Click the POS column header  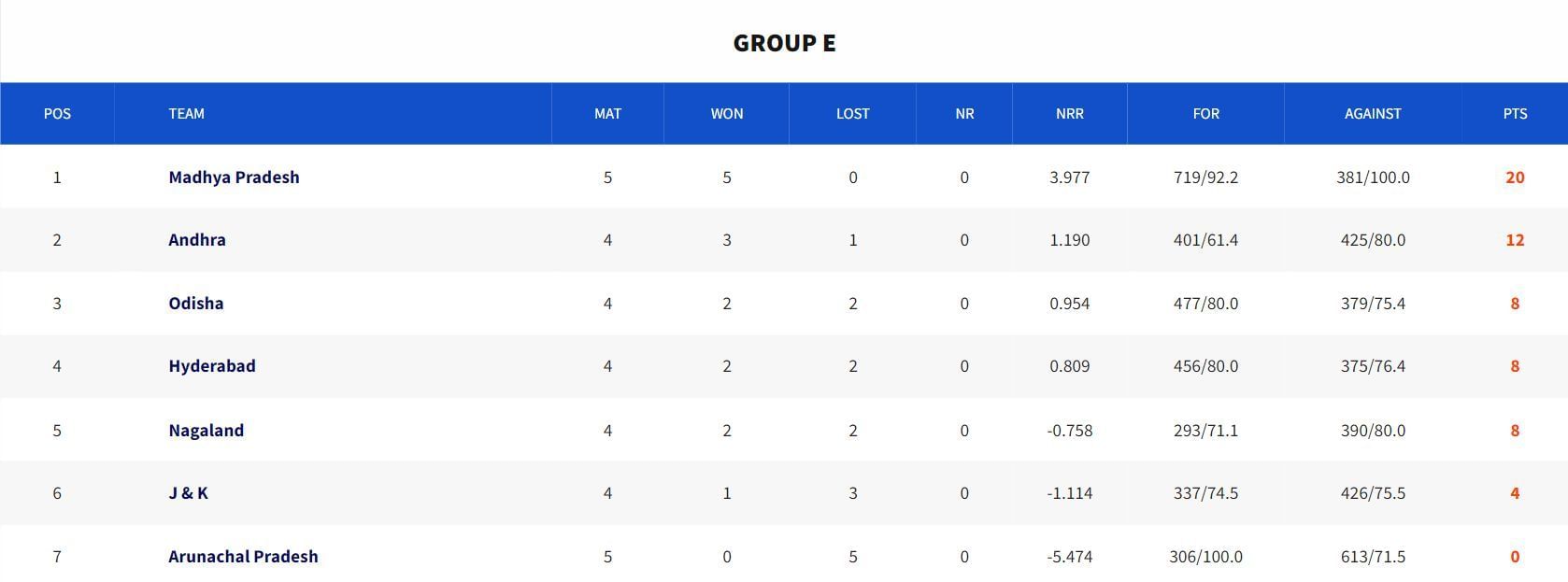point(57,114)
